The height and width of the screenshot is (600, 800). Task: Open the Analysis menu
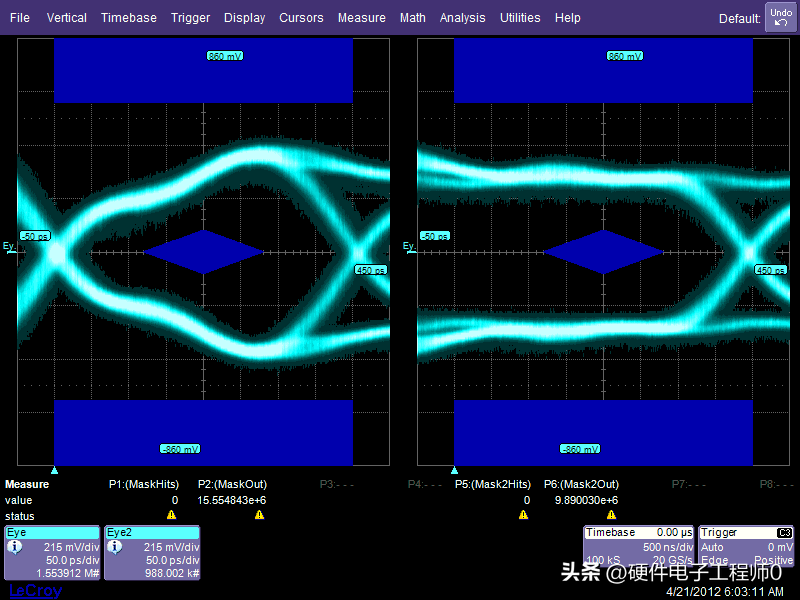pos(463,18)
